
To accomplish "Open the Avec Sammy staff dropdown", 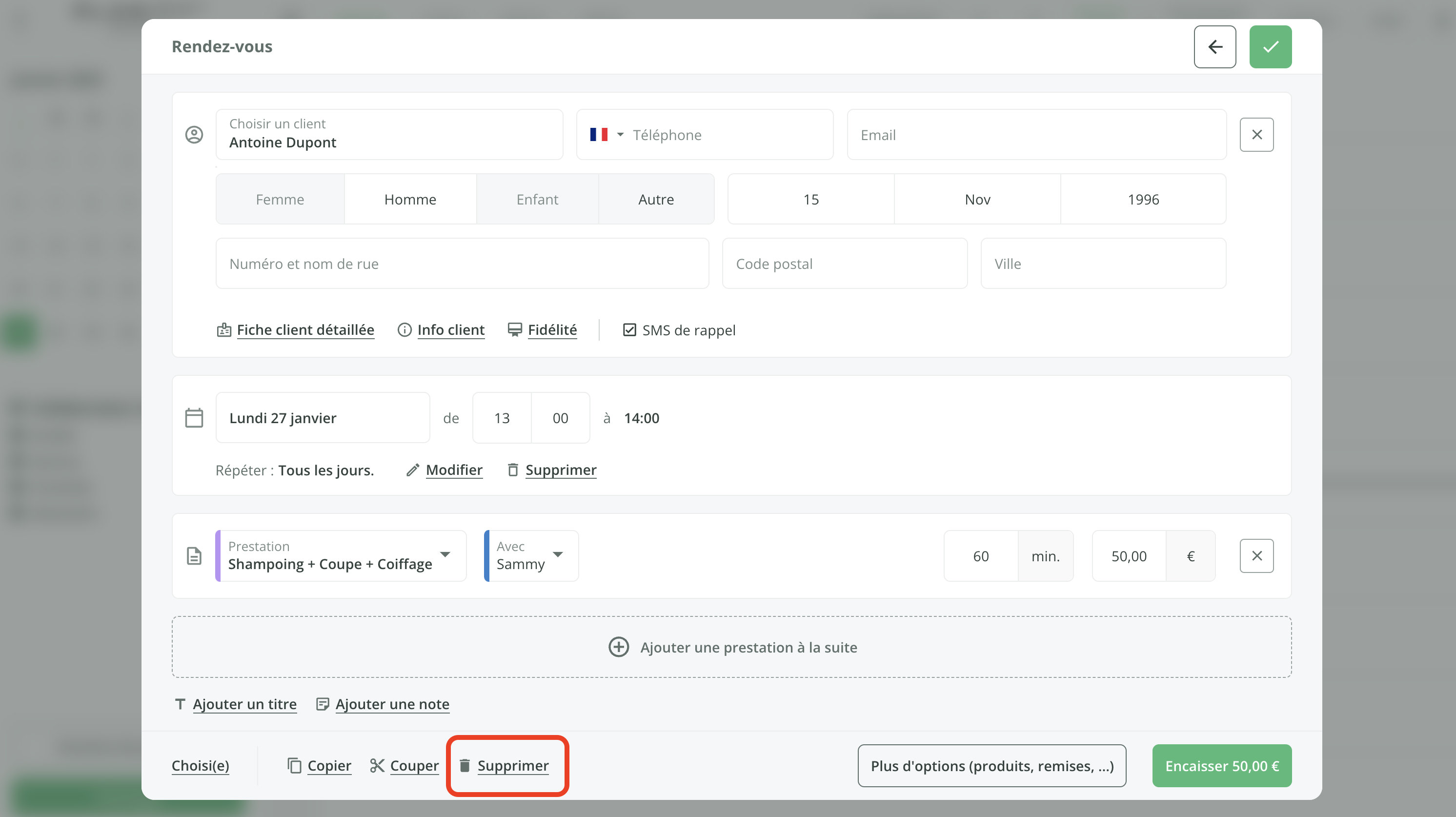I will pyautogui.click(x=558, y=554).
